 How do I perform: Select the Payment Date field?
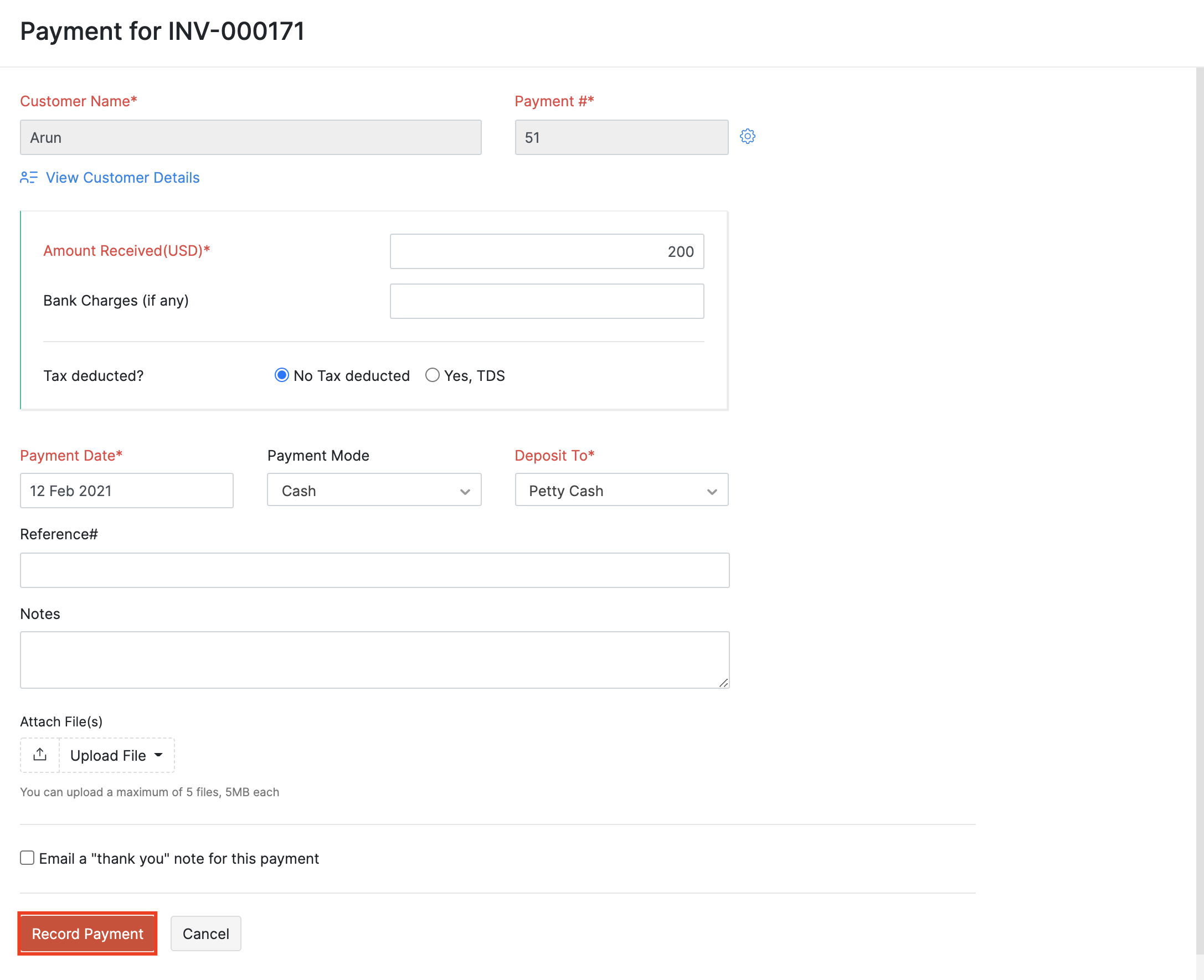coord(126,491)
